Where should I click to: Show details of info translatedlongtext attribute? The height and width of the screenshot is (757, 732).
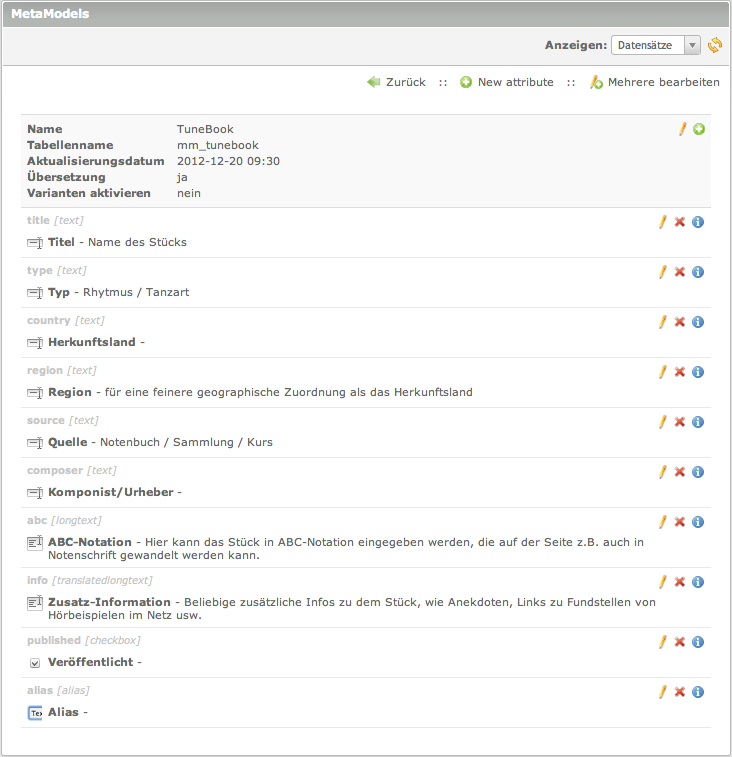pyautogui.click(x=698, y=582)
